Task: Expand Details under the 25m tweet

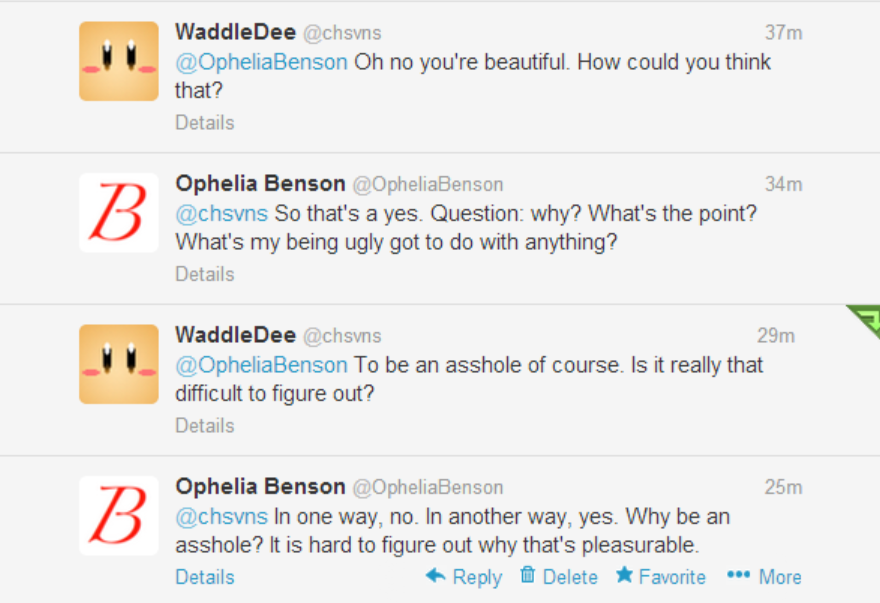Action: [204, 577]
